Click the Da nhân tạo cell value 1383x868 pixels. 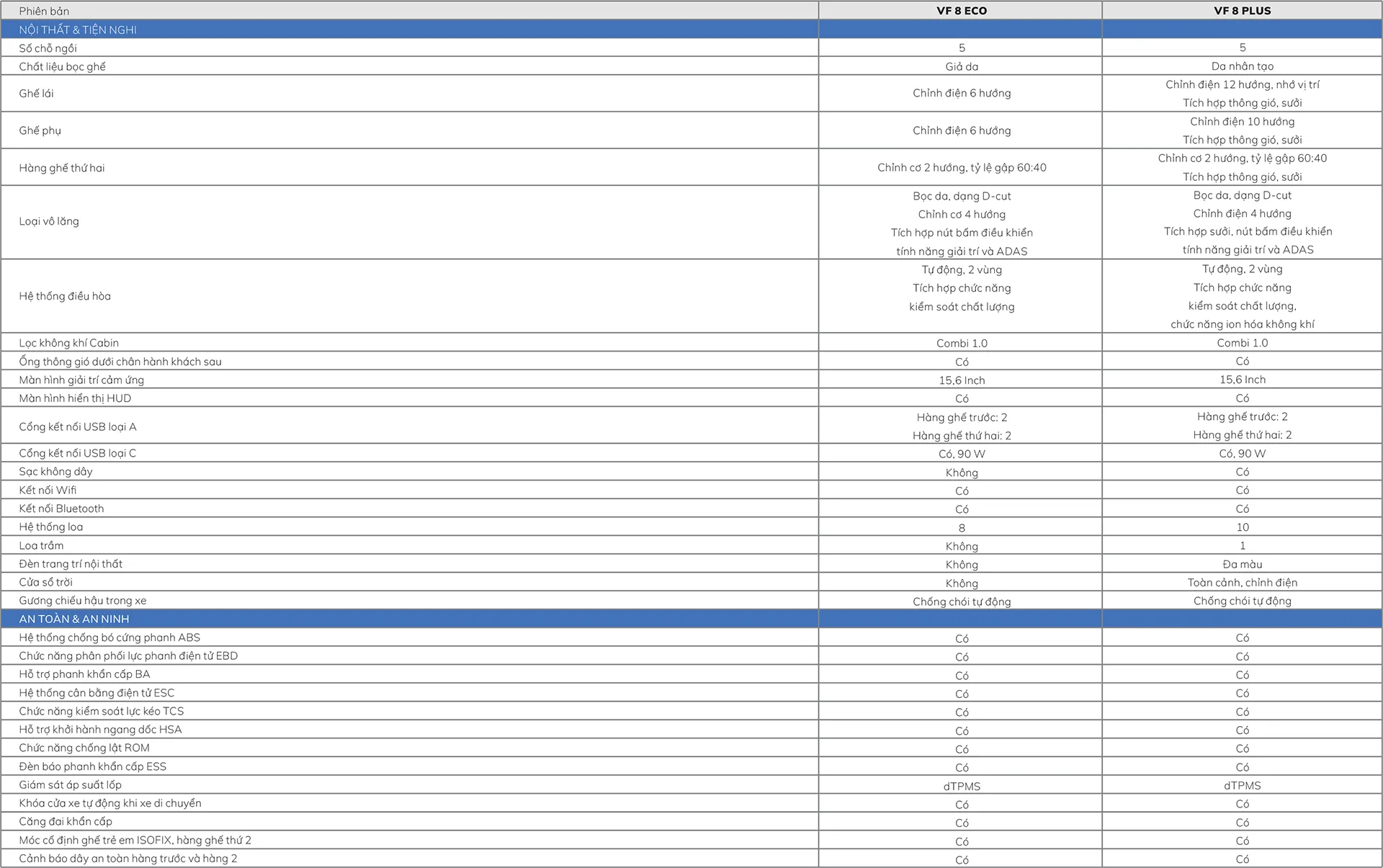(x=1242, y=66)
